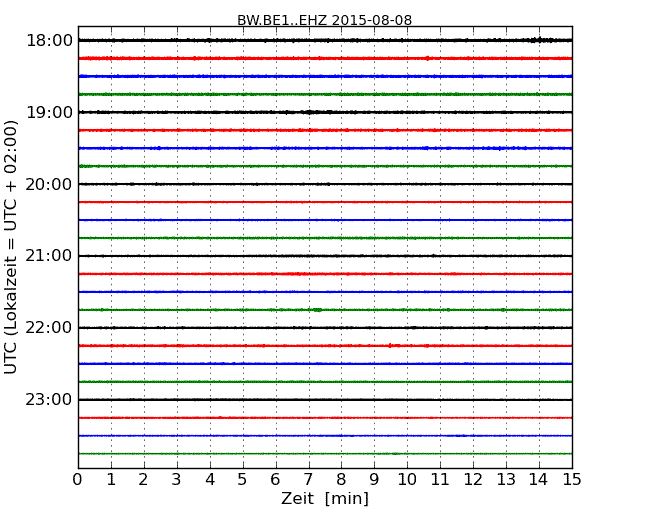Select the black seismogram trace at 21:00
The image size is (650, 520).
(x=325, y=256)
